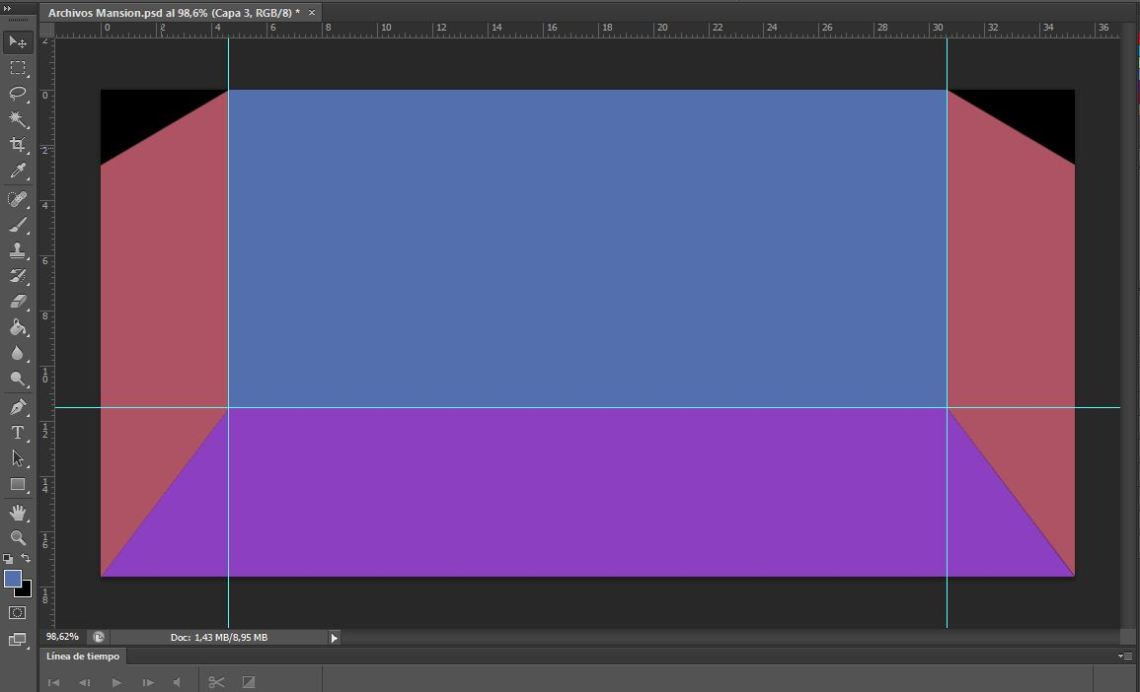Open the Línea de tiempo tab

(83, 657)
